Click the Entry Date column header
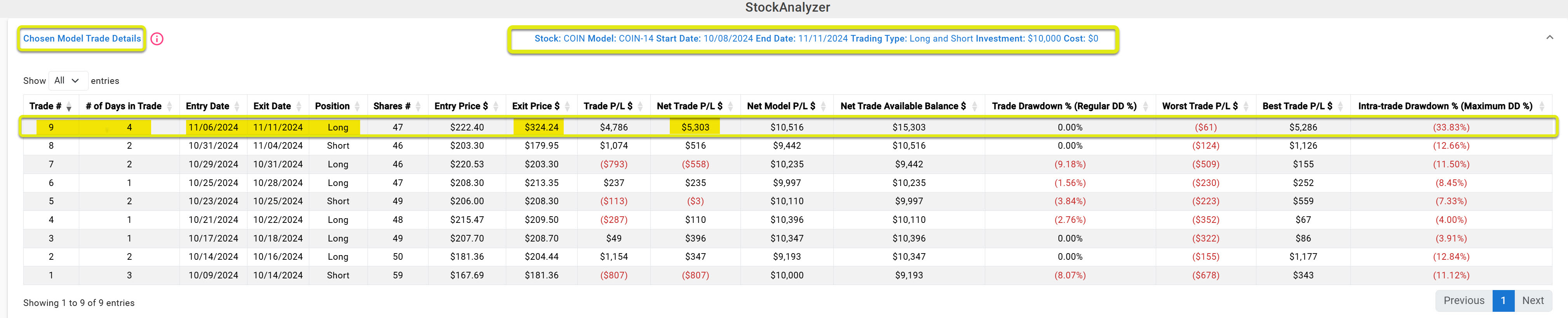The width and height of the screenshot is (1568, 318). click(x=207, y=106)
